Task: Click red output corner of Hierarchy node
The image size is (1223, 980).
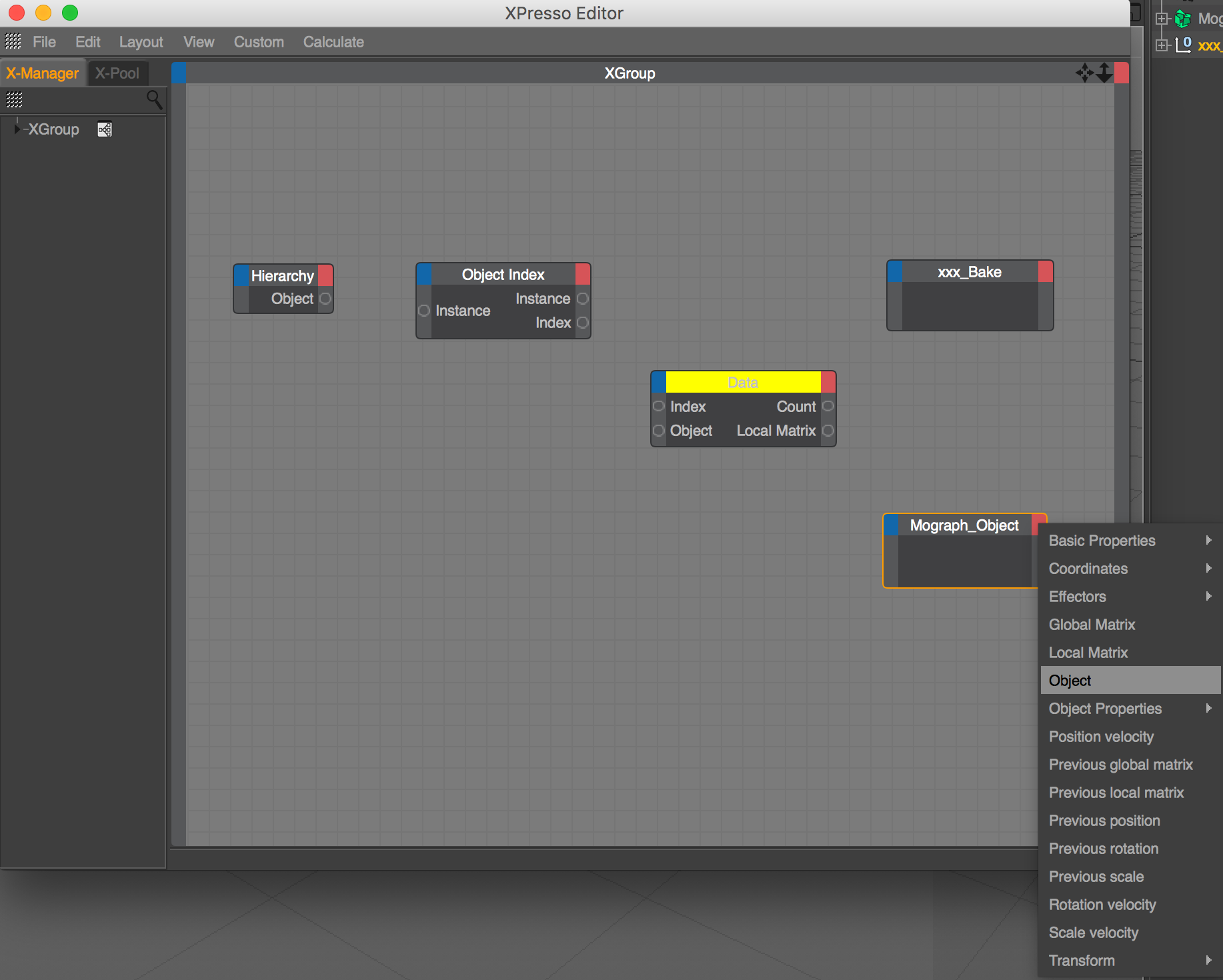Action: pyautogui.click(x=325, y=275)
